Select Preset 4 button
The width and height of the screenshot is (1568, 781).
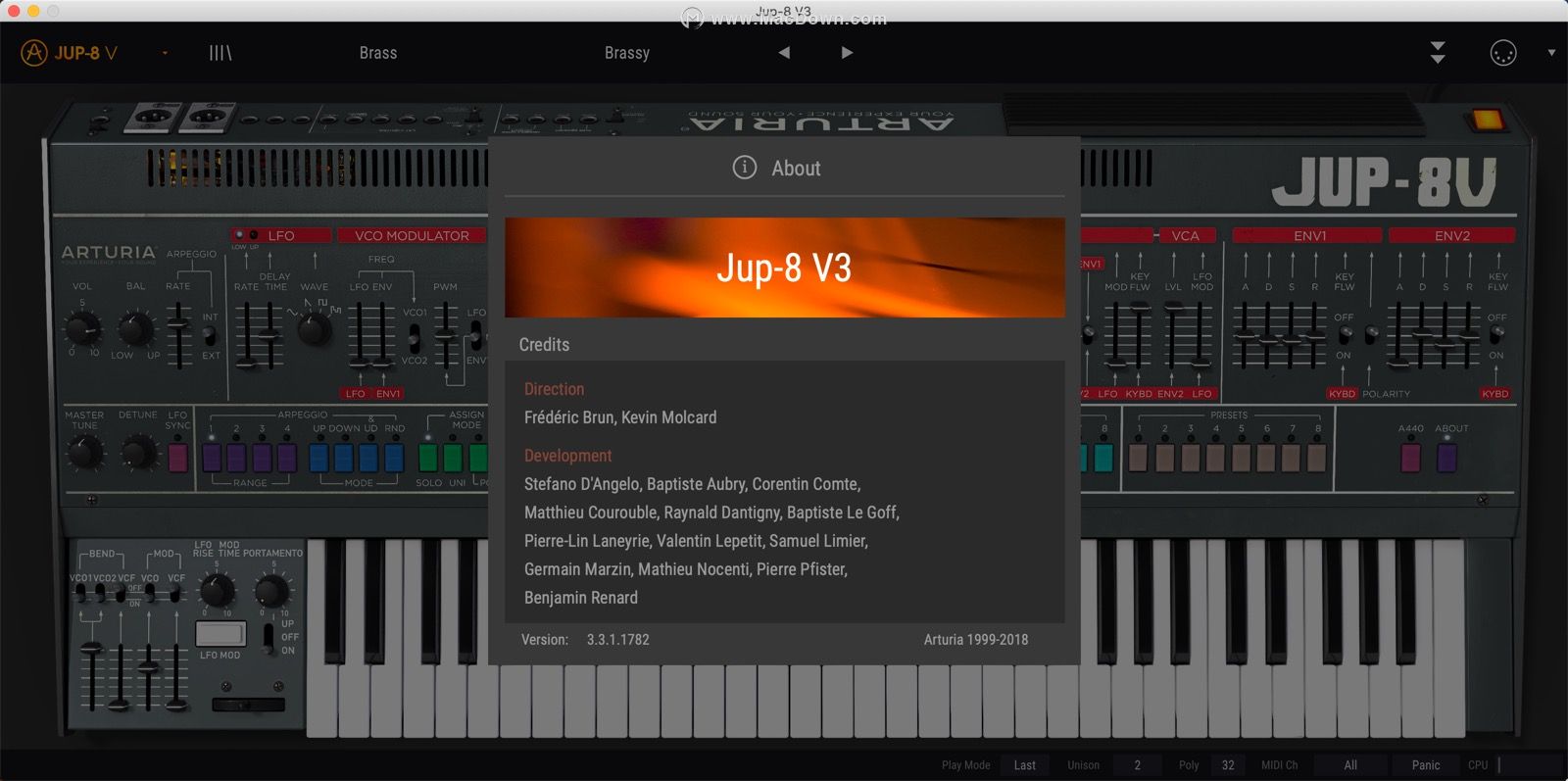[1215, 458]
